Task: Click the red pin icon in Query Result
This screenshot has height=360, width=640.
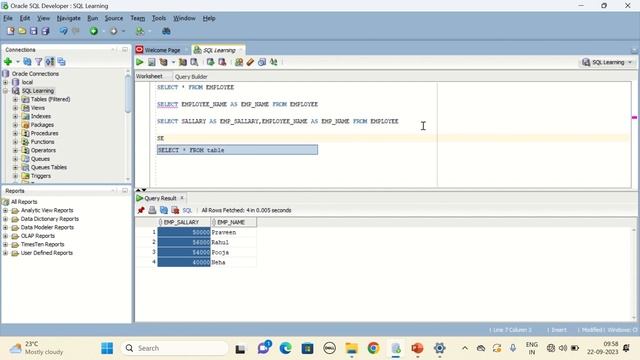Action: [x=141, y=210]
